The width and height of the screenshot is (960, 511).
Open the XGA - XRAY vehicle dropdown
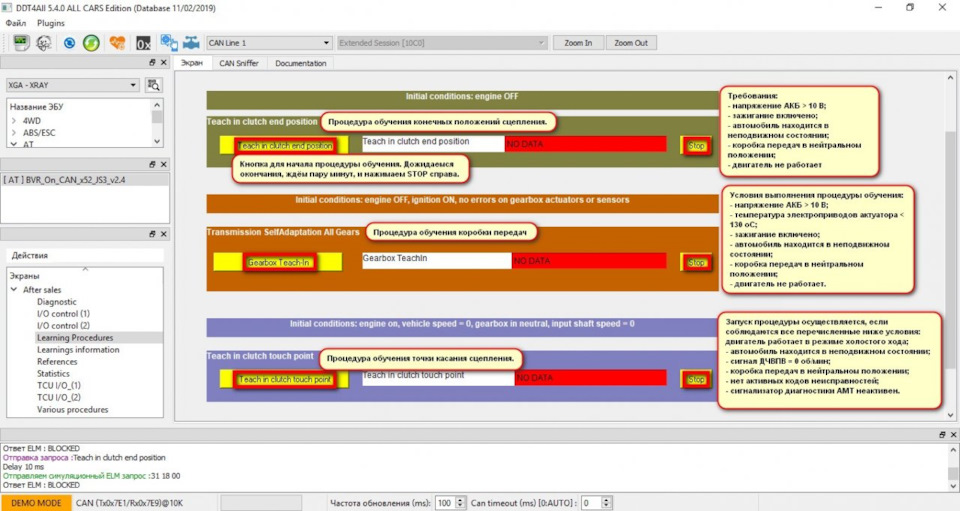(x=73, y=85)
